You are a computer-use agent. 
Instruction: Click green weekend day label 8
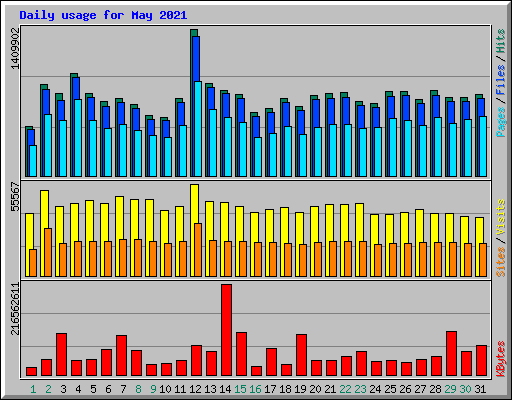[x=138, y=389]
